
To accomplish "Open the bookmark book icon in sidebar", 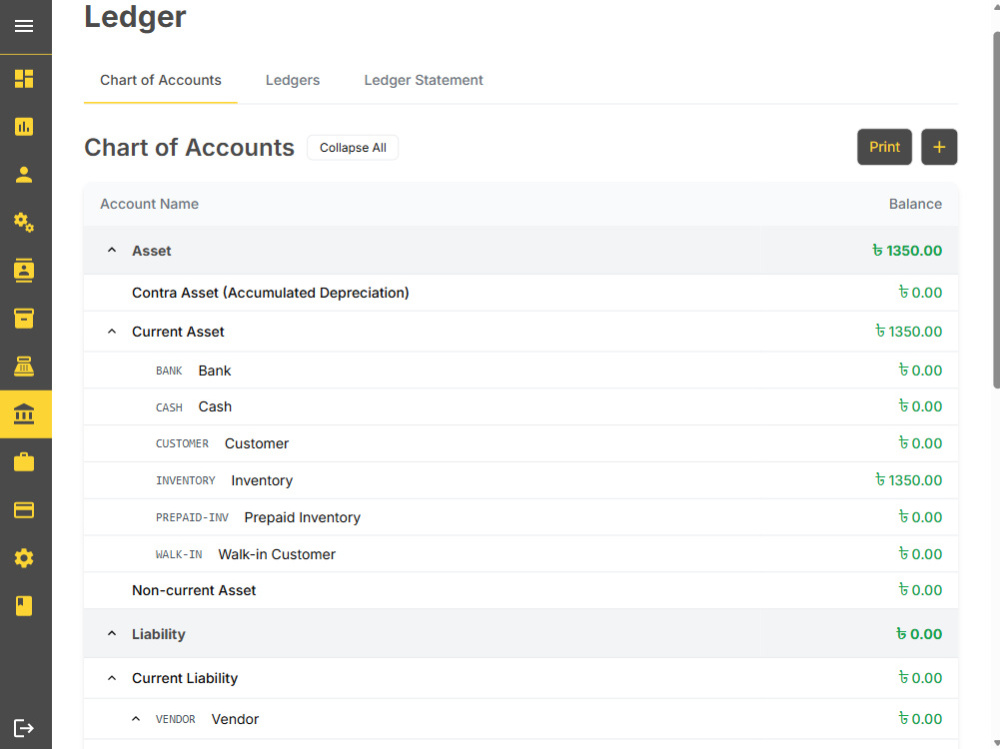I will click(x=24, y=605).
